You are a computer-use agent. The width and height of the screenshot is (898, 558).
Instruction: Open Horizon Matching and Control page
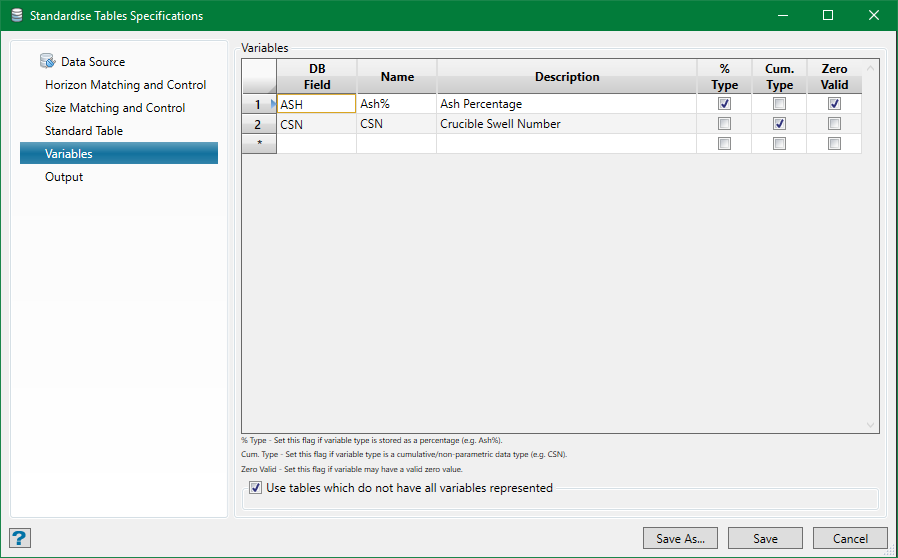(x=125, y=85)
